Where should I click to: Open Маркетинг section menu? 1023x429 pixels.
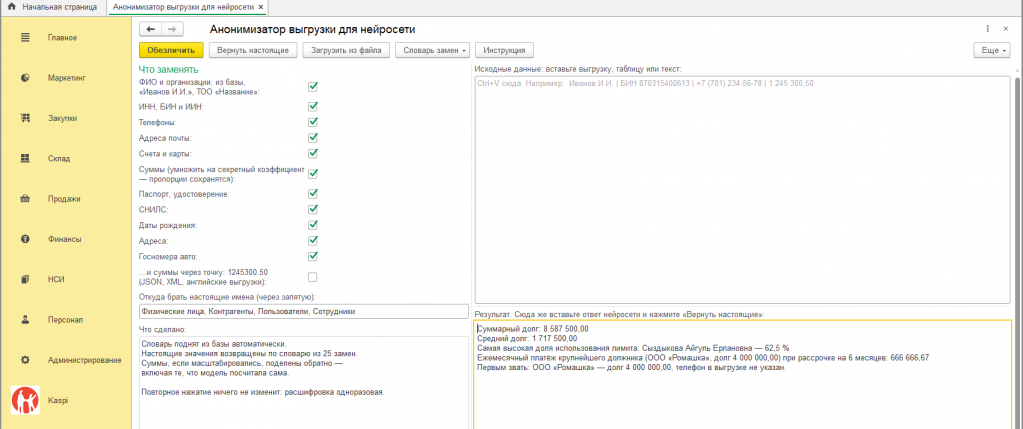pyautogui.click(x=65, y=78)
